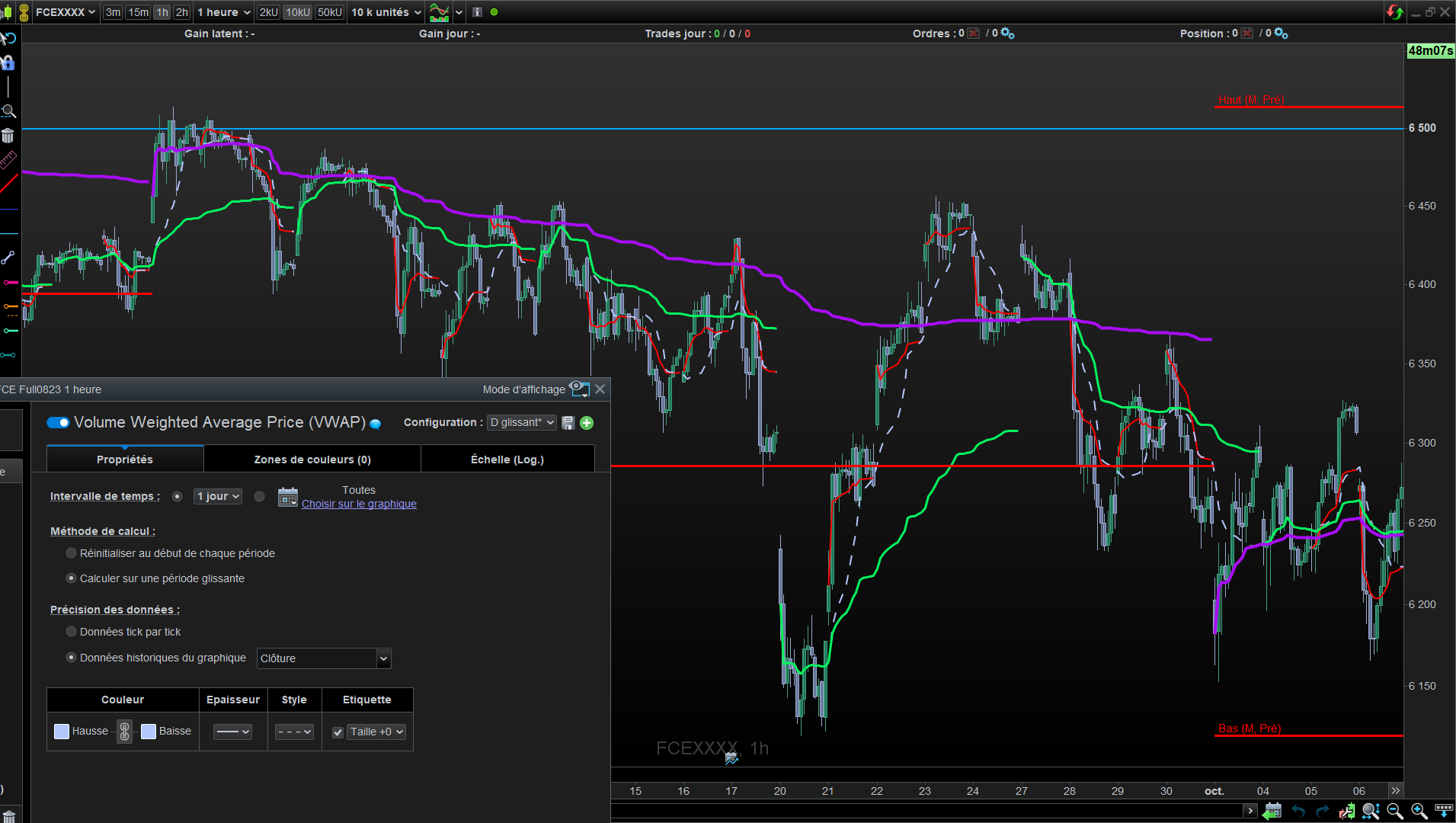
Task: Open the indicators chart icon in top toolbar
Action: pos(439,12)
